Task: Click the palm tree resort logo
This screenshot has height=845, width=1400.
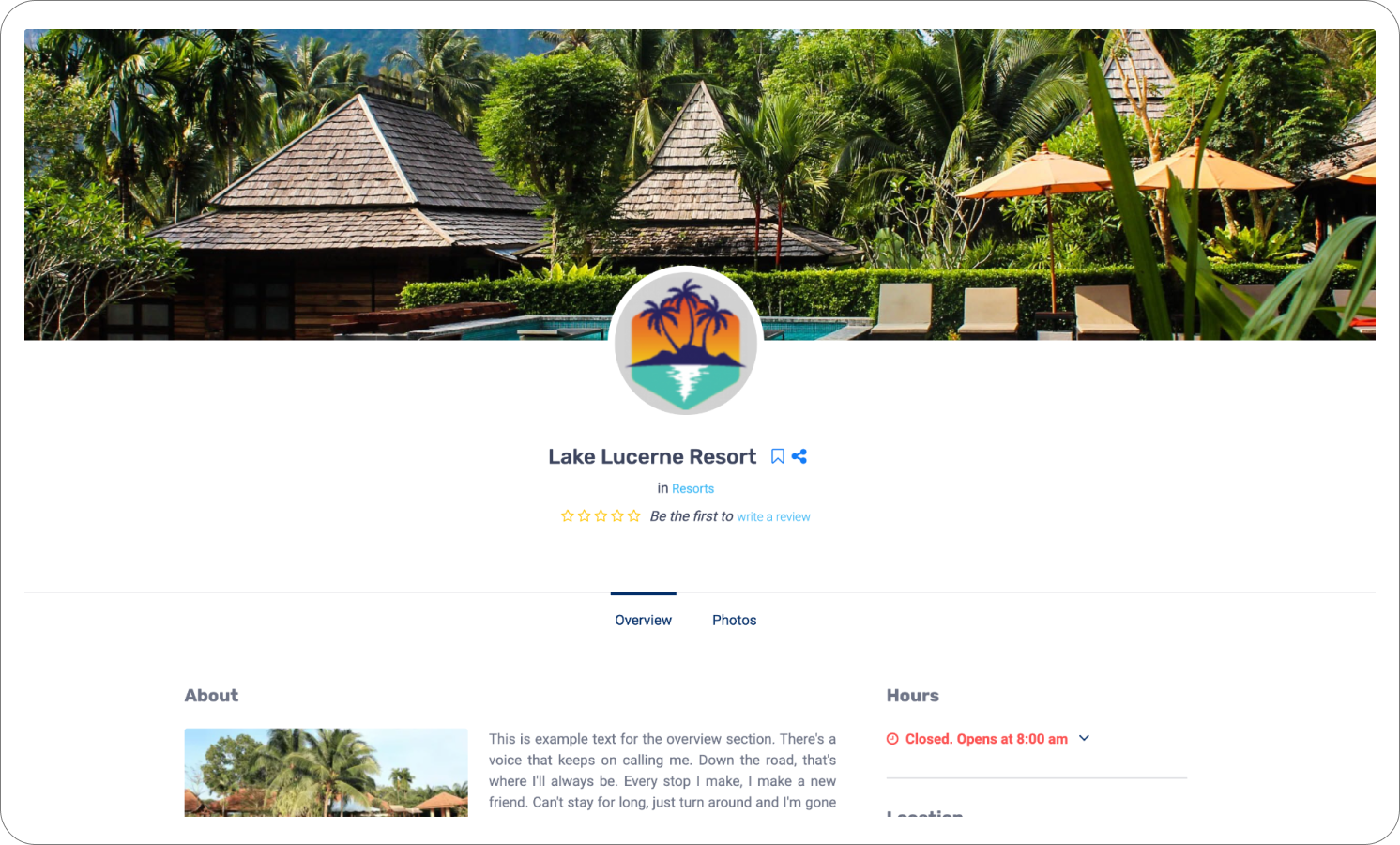Action: point(686,342)
